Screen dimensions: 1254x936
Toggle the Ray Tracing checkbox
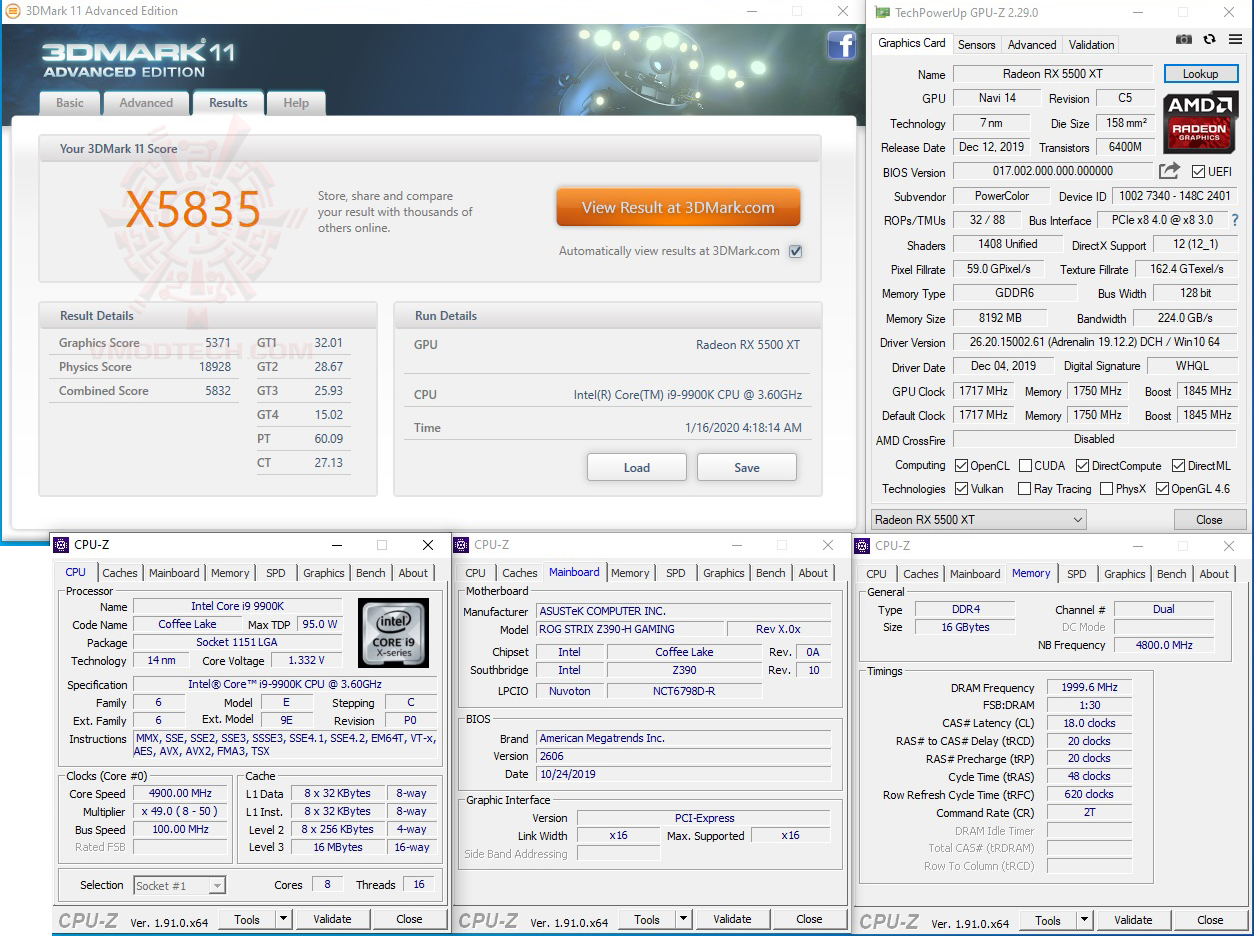(1024, 489)
